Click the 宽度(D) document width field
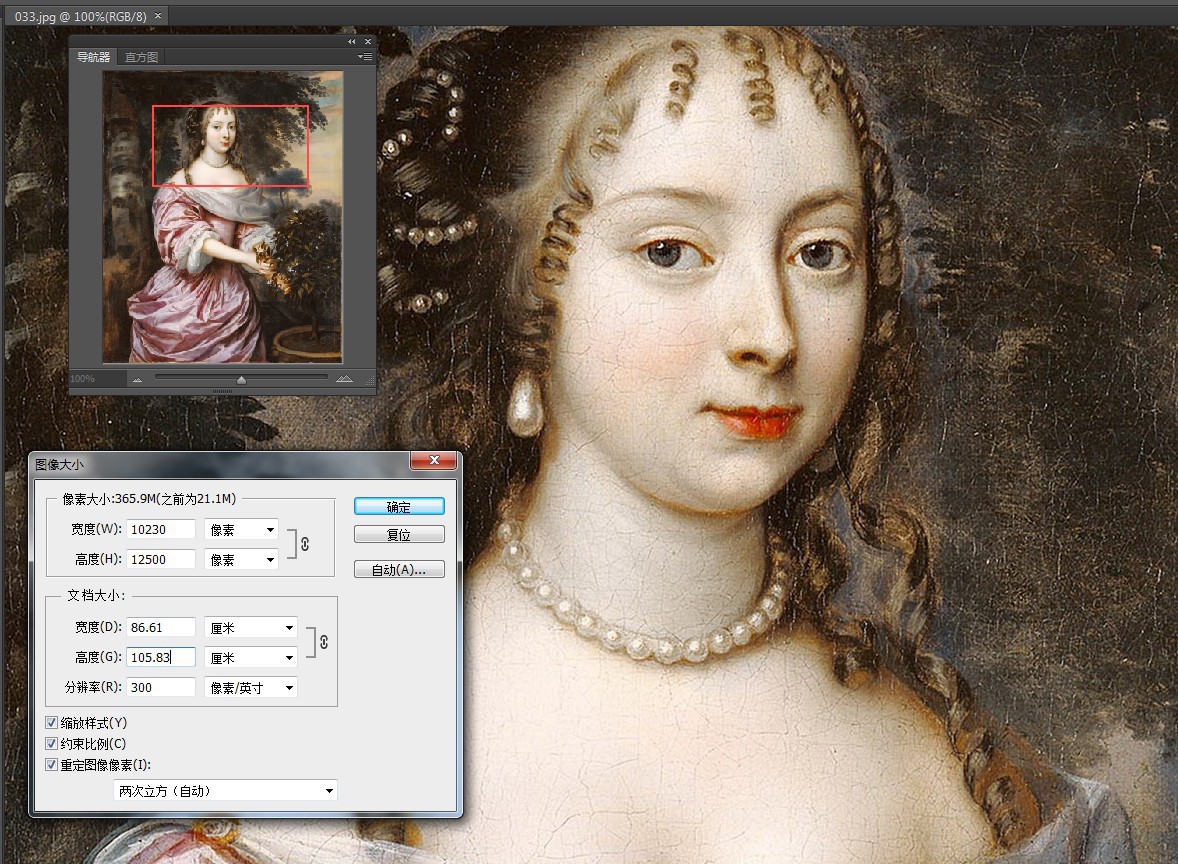The width and height of the screenshot is (1178, 864). pyautogui.click(x=161, y=627)
